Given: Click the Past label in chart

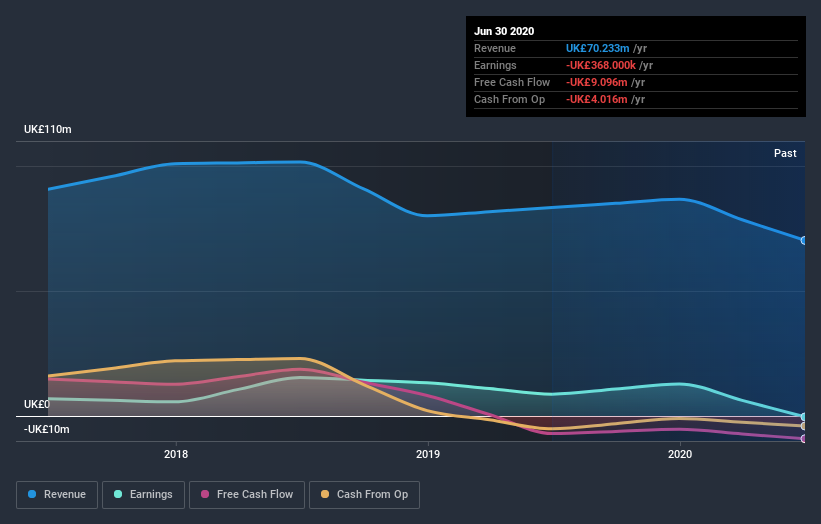Looking at the screenshot, I should click(785, 153).
